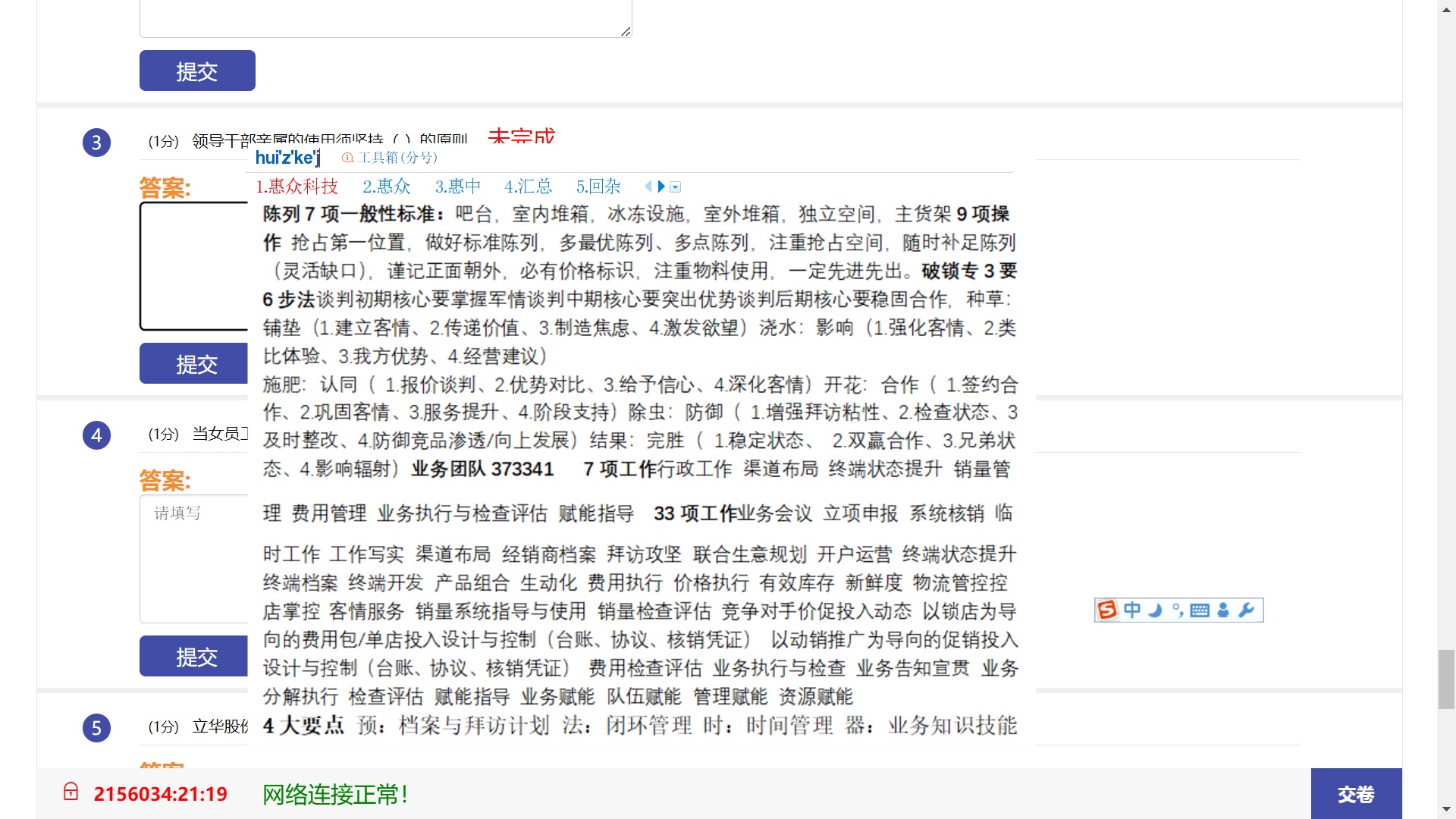This screenshot has width=1456, height=819.
Task: Expand the candidate list dropdown arrow
Action: [676, 187]
